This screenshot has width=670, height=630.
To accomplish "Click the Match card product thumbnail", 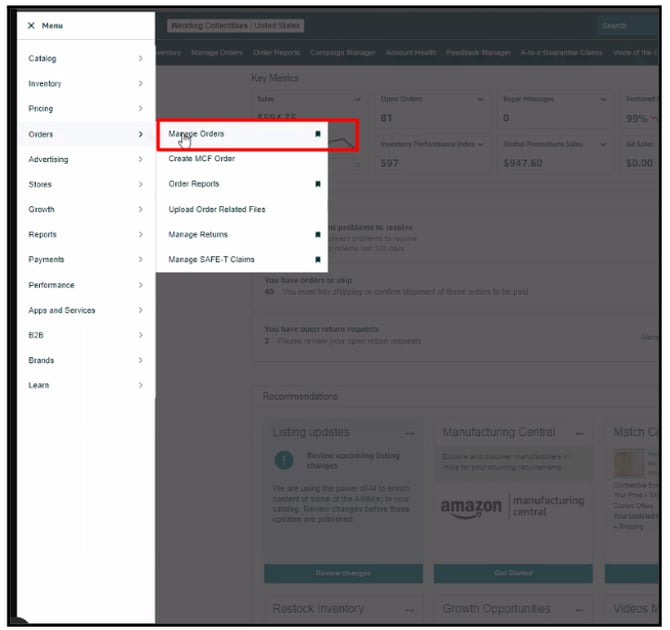I will point(629,462).
